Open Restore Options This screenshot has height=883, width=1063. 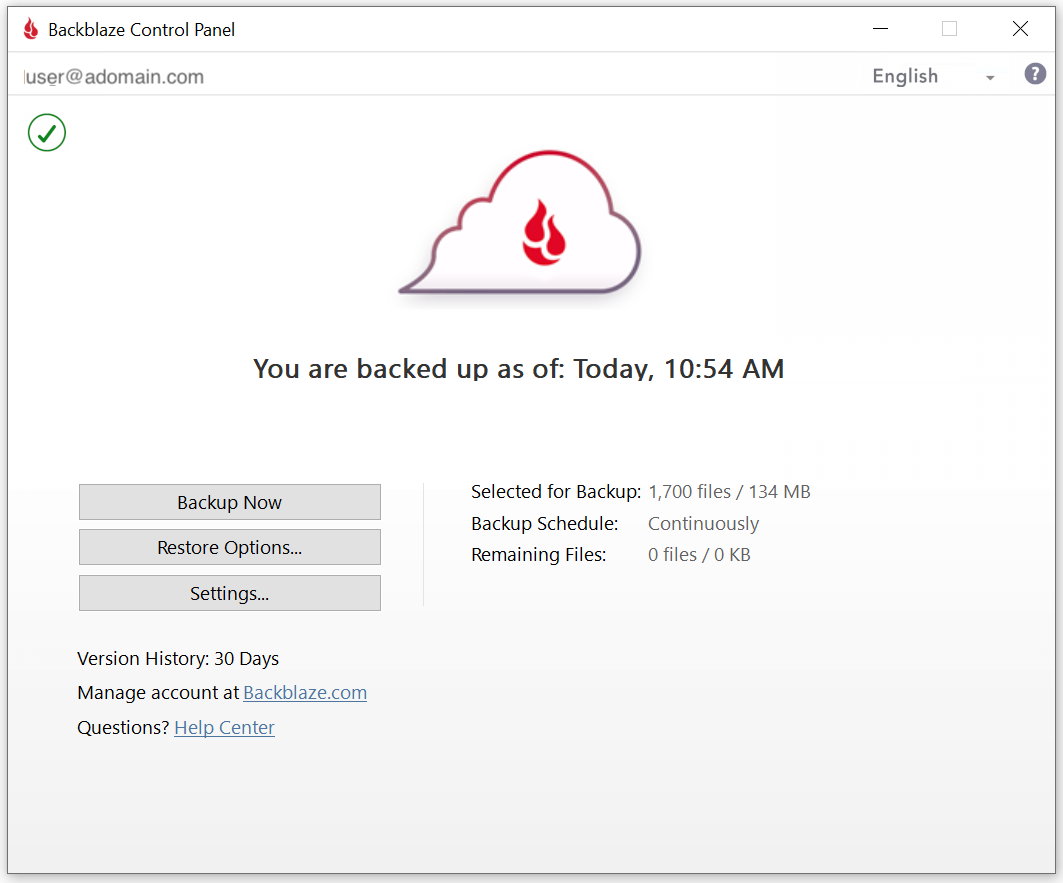tap(230, 547)
